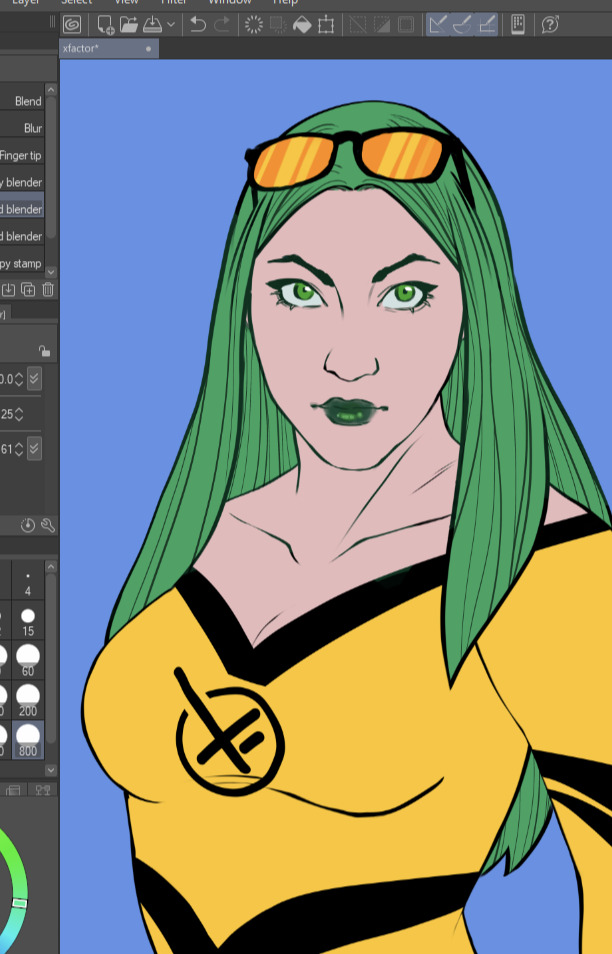Viewport: 612px width, 954px height.
Task: Click the Open file folder icon
Action: point(128,25)
